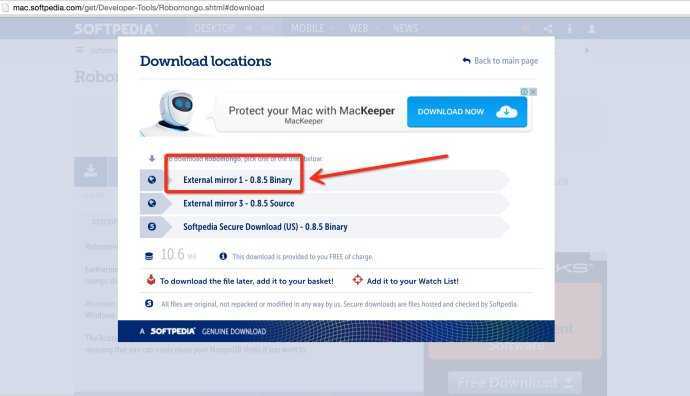690x396 pixels.
Task: Add it to your Watch List
Action: (x=412, y=281)
